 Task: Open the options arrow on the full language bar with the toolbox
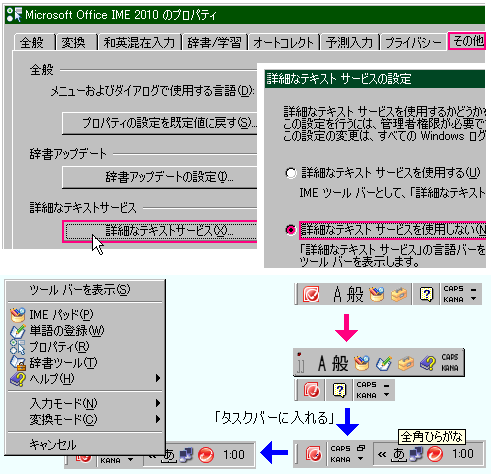(473, 299)
